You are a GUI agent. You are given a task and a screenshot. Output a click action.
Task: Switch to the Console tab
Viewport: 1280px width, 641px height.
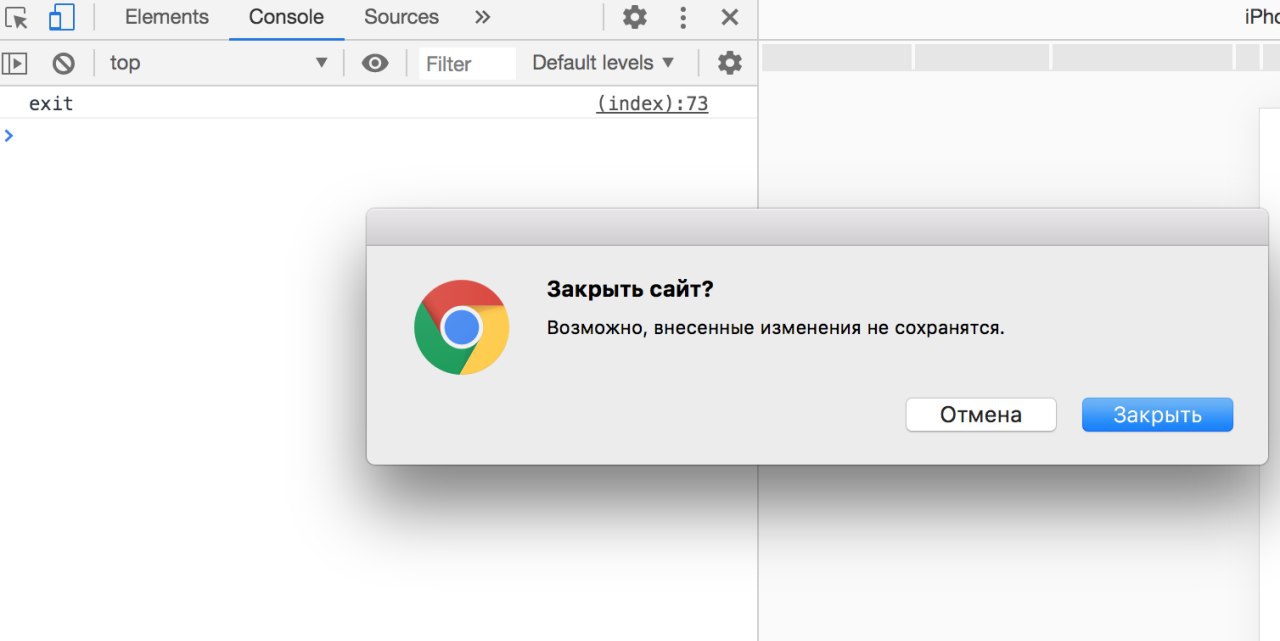pos(286,17)
